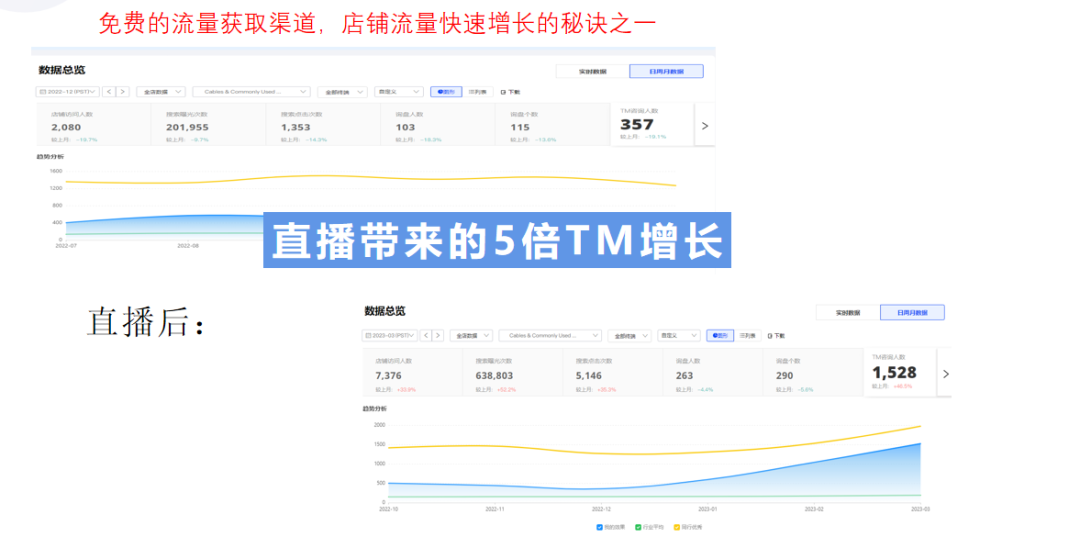Viewport: 1080px width, 548px height.
Task: Select card showing 103
Action: [x=438, y=126]
